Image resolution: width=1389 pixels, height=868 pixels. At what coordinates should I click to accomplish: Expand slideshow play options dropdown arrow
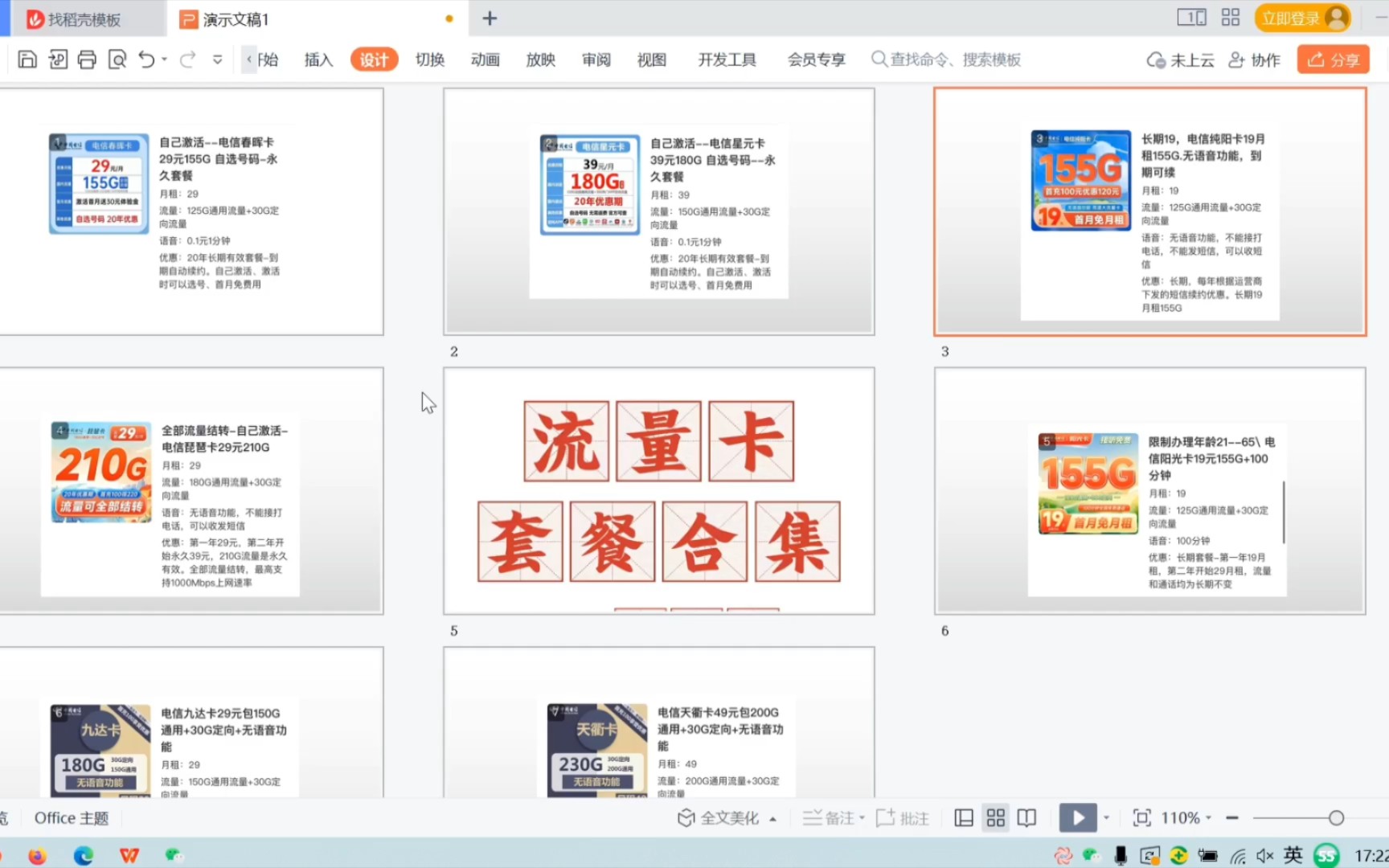coord(1106,818)
